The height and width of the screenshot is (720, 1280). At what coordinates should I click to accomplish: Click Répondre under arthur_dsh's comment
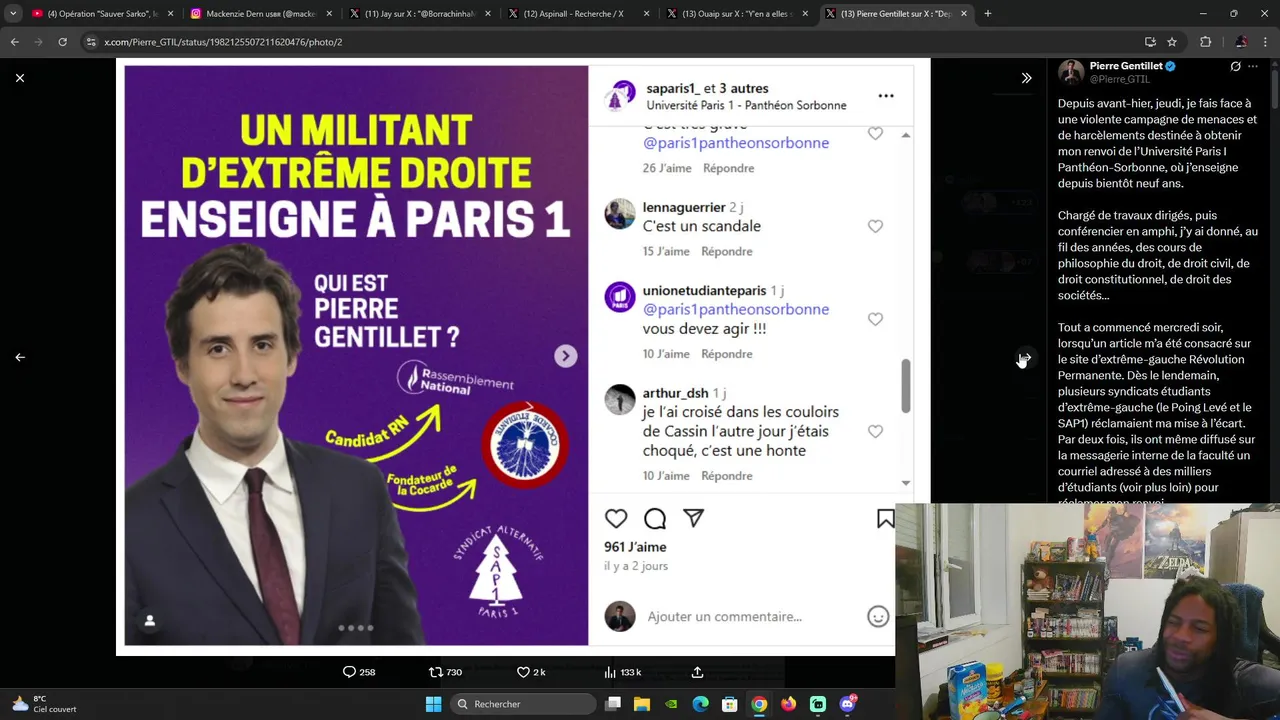click(x=727, y=476)
